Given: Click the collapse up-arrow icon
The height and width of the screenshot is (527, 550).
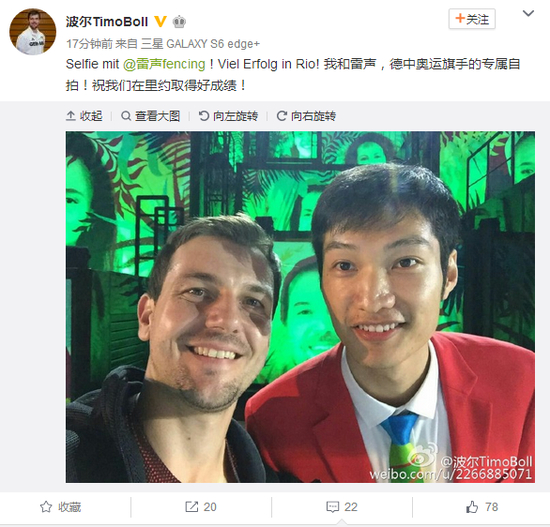Looking at the screenshot, I should tap(71, 116).
